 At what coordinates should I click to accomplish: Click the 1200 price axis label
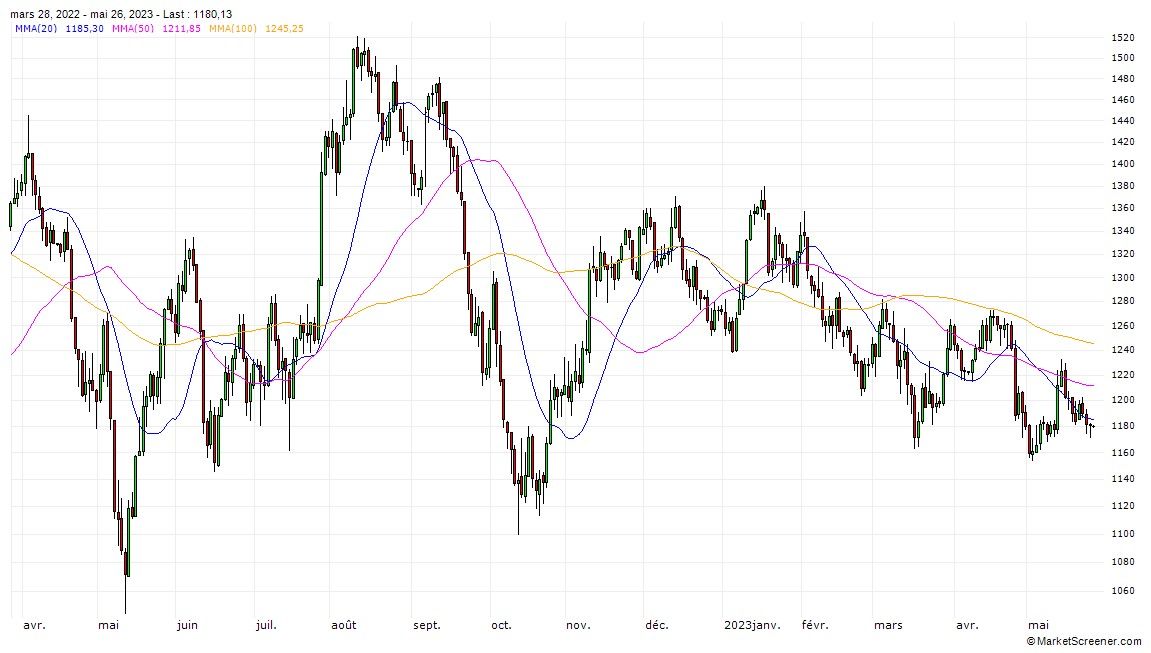pos(1122,400)
